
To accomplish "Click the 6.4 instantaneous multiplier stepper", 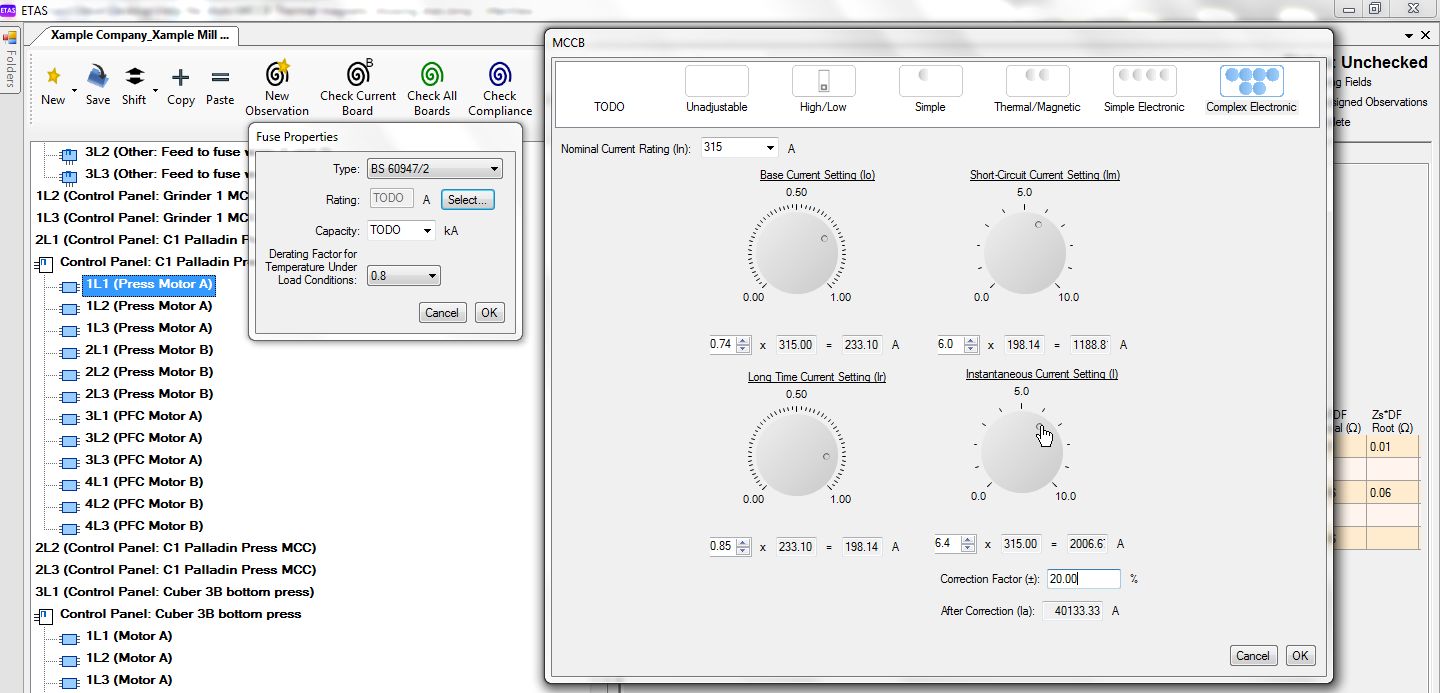I will click(967, 544).
